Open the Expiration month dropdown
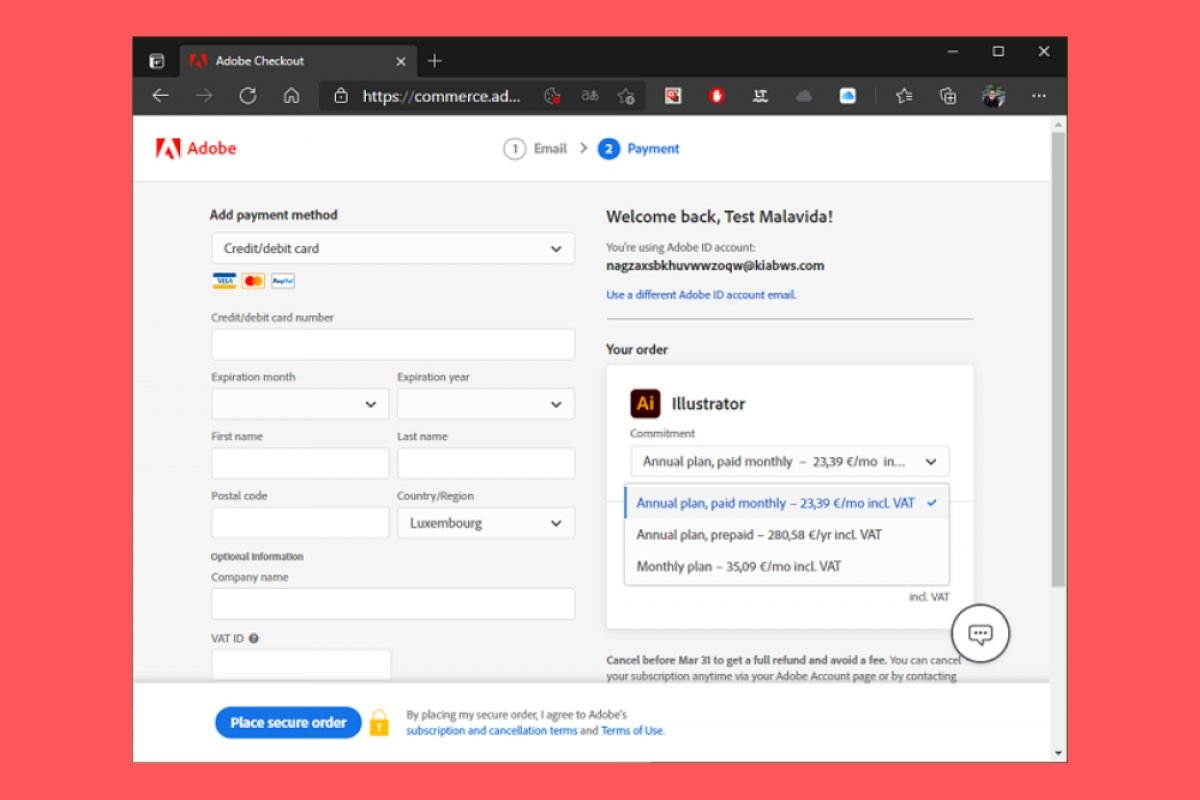Screen dimensions: 1200x800 tap(300, 404)
